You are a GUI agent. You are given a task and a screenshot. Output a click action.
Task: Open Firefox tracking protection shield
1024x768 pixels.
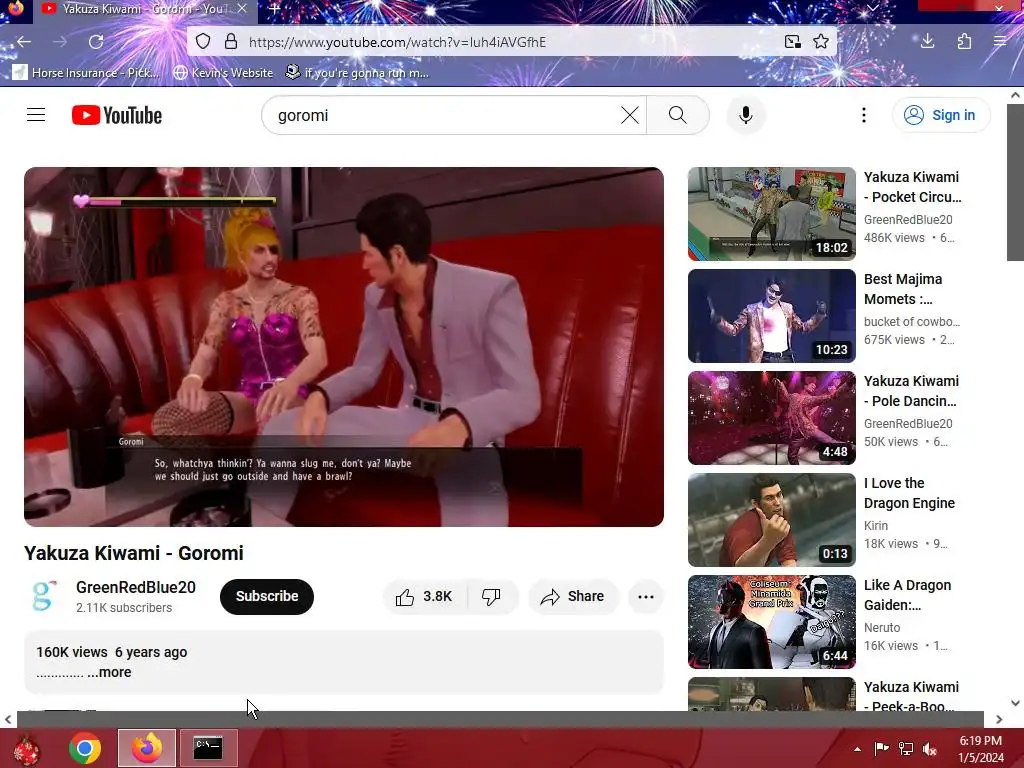point(203,42)
